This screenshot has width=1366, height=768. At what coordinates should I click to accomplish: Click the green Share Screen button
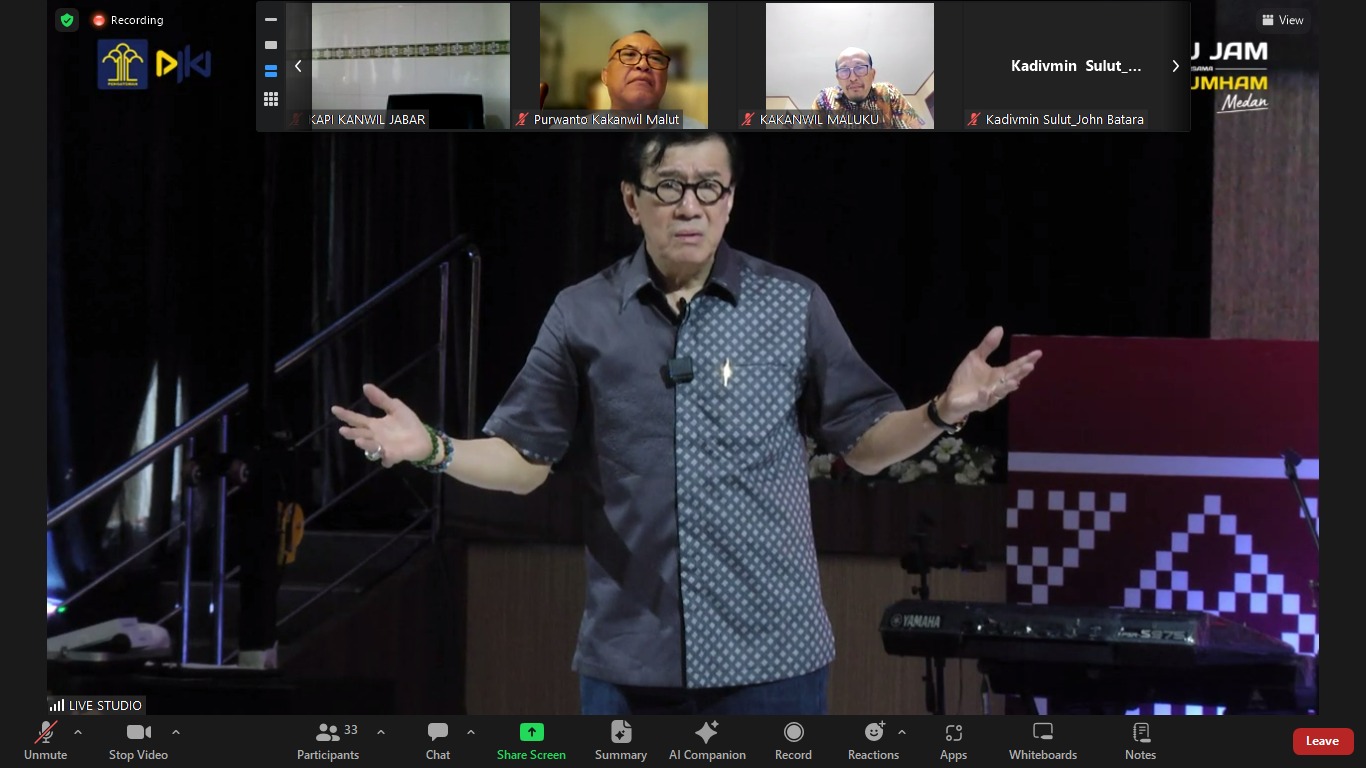pyautogui.click(x=531, y=742)
